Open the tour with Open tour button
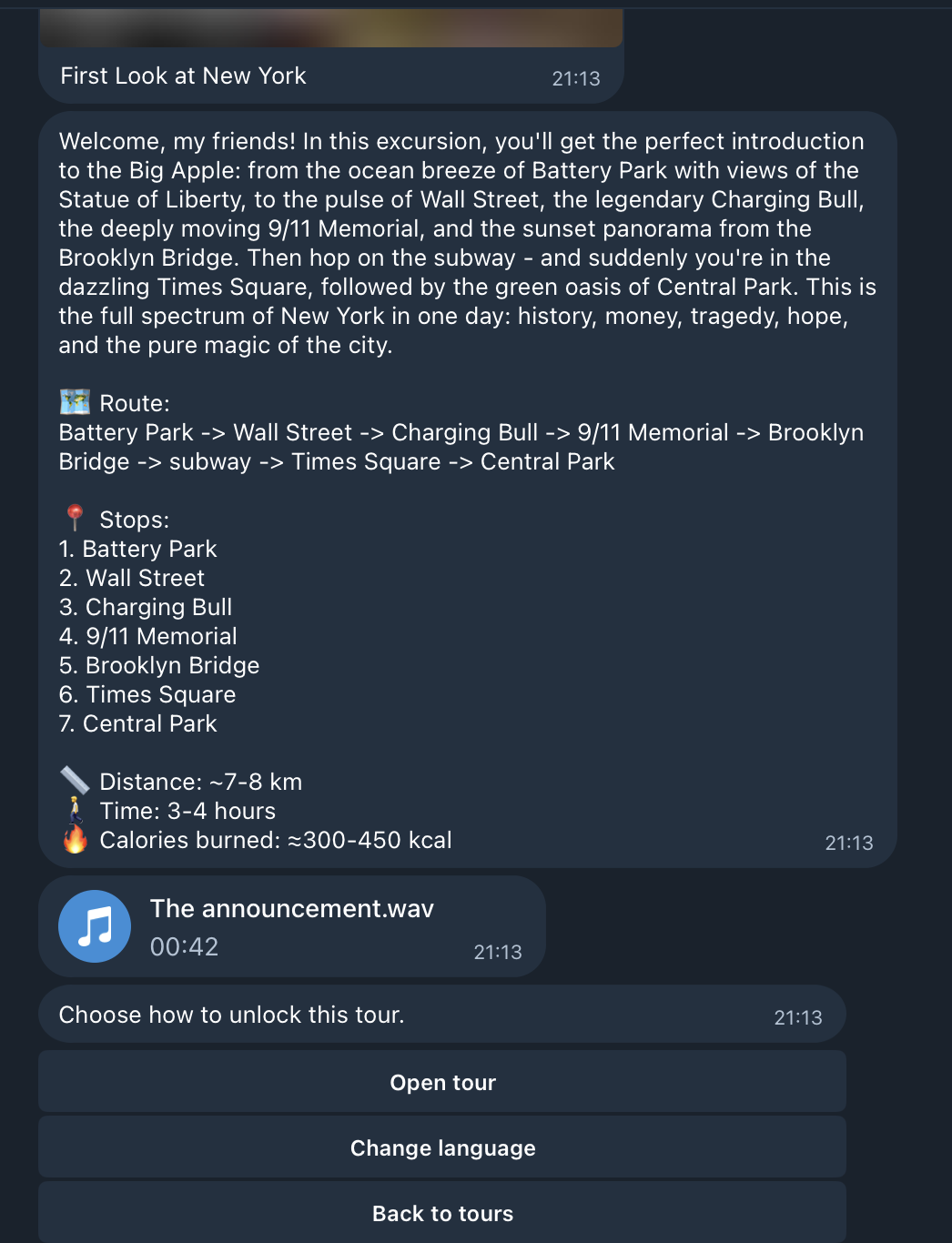 tap(442, 1082)
